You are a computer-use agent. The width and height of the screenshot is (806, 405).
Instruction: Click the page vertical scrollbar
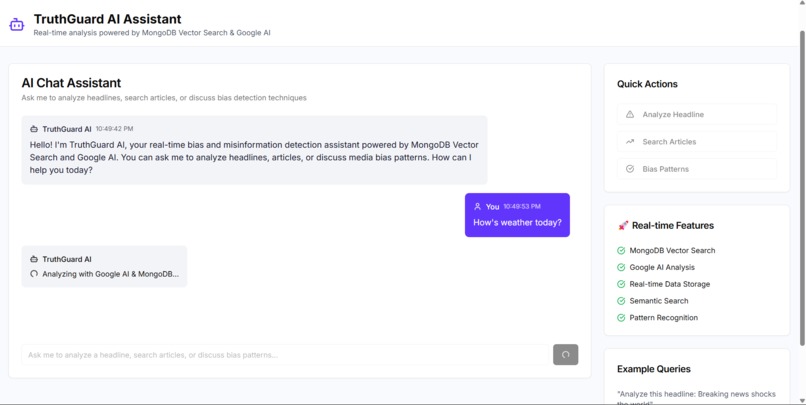pyautogui.click(x=802, y=188)
